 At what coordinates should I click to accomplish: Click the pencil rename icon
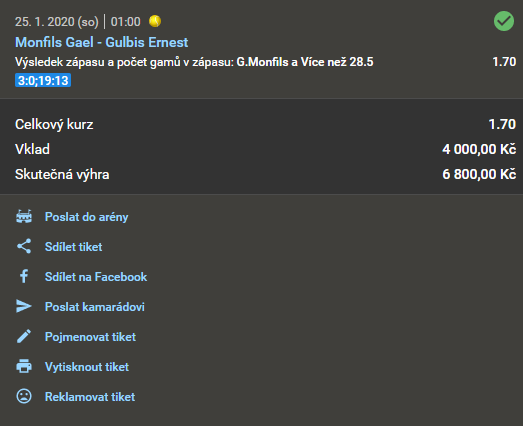24,336
